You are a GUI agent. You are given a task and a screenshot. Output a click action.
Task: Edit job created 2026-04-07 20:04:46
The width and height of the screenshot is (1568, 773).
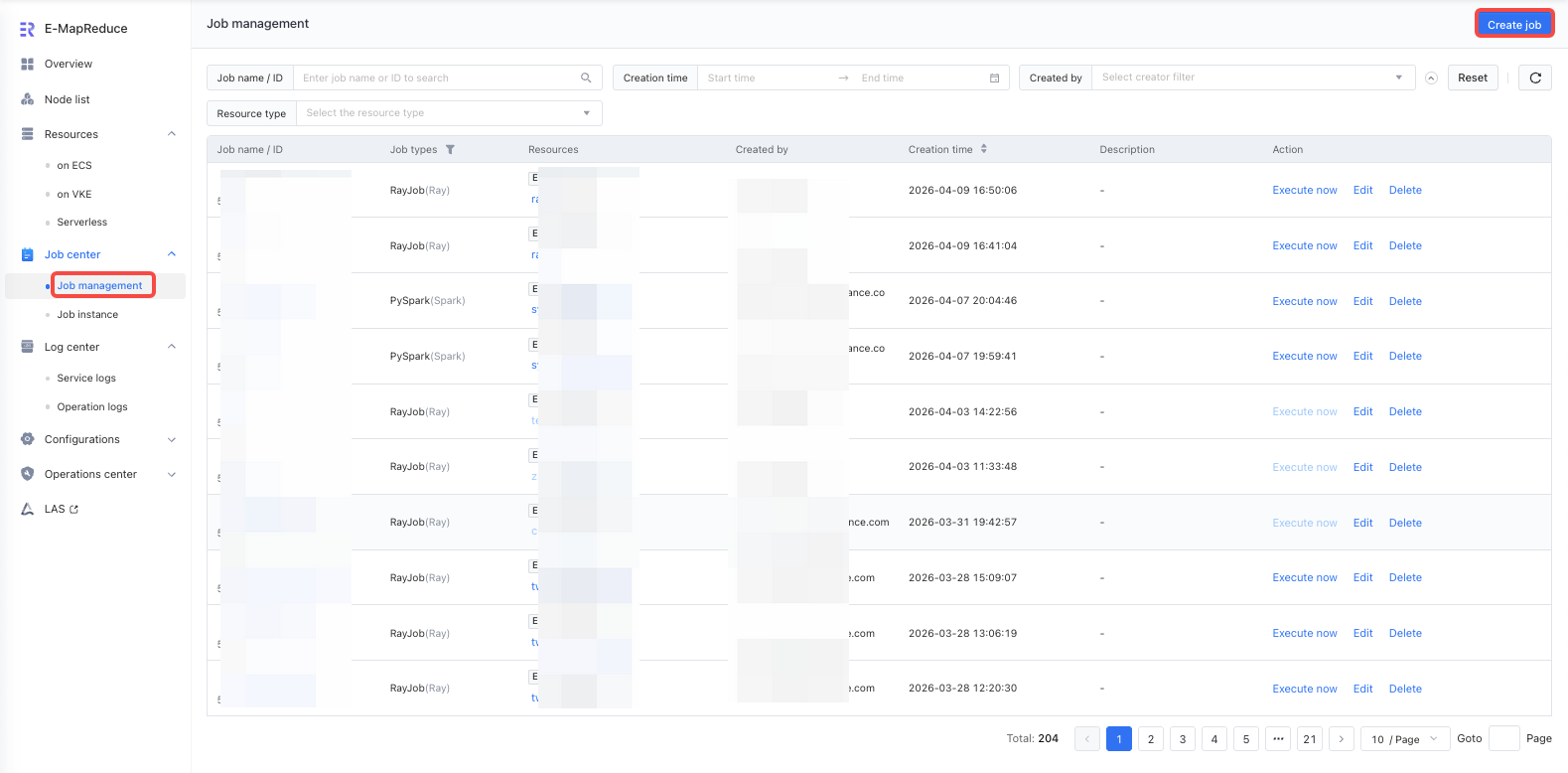[x=1362, y=301]
